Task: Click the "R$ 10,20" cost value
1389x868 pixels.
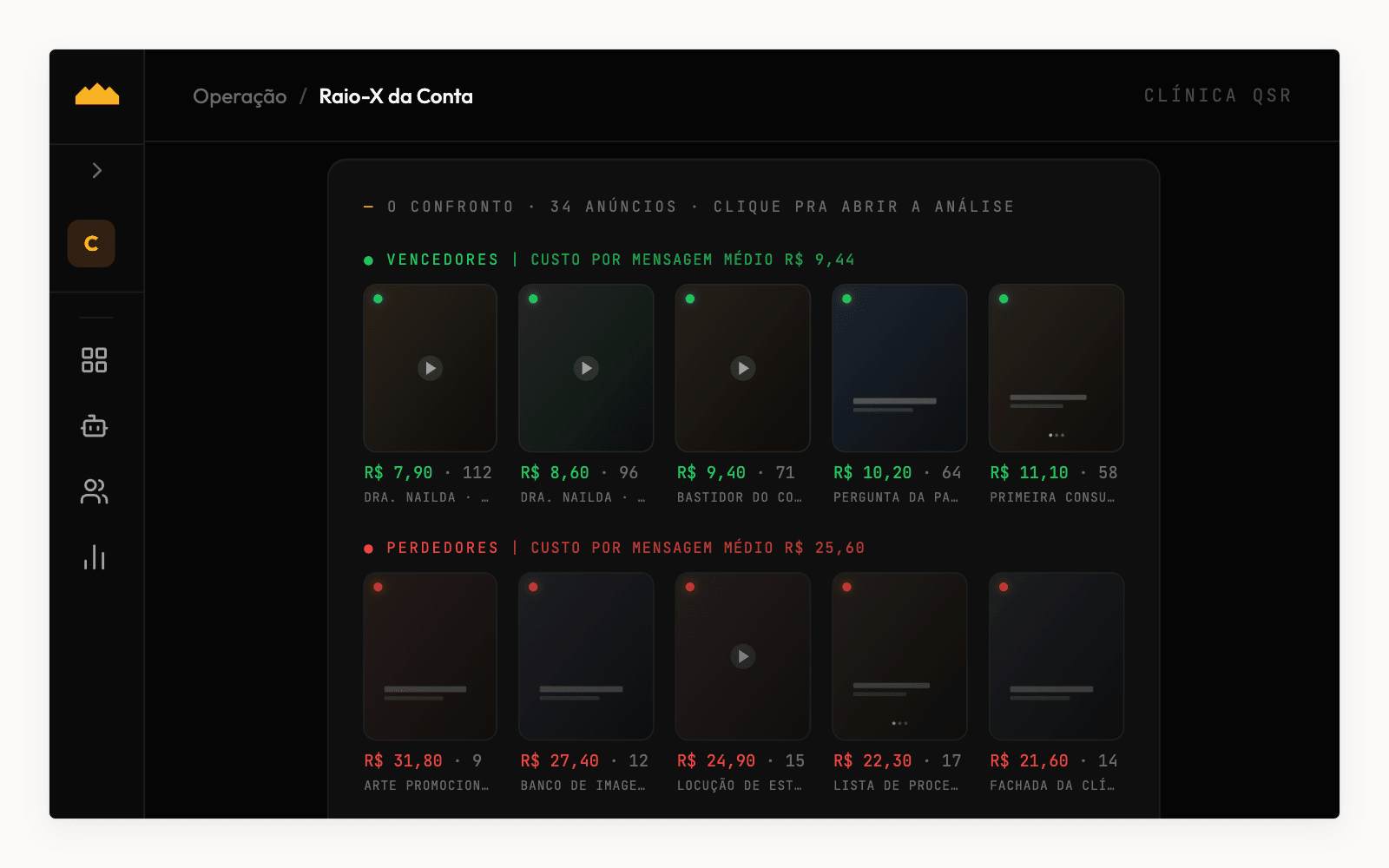Action: tap(872, 472)
